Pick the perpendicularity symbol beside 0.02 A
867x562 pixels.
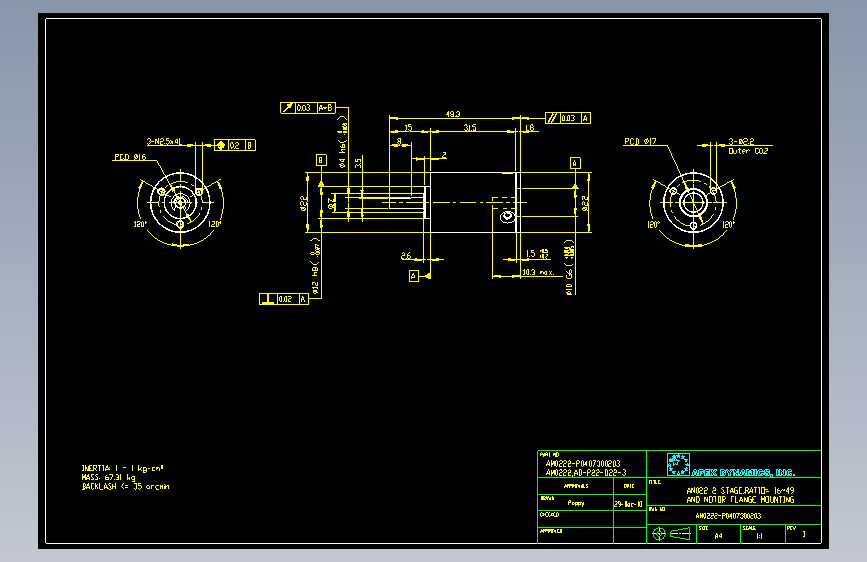(x=268, y=299)
